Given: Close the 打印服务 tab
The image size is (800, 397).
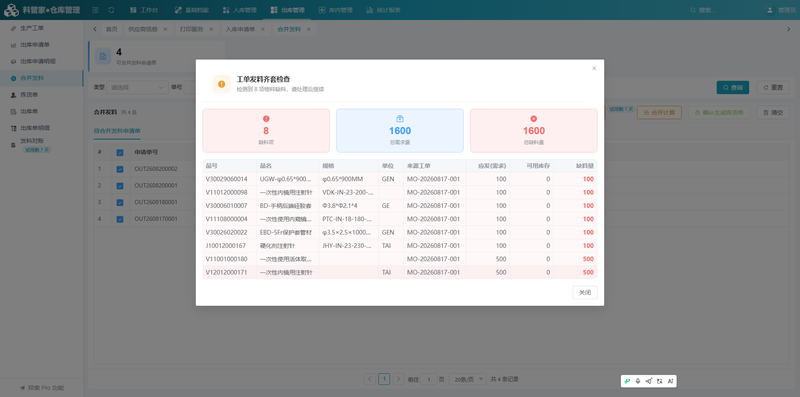Looking at the screenshot, I should [x=211, y=29].
